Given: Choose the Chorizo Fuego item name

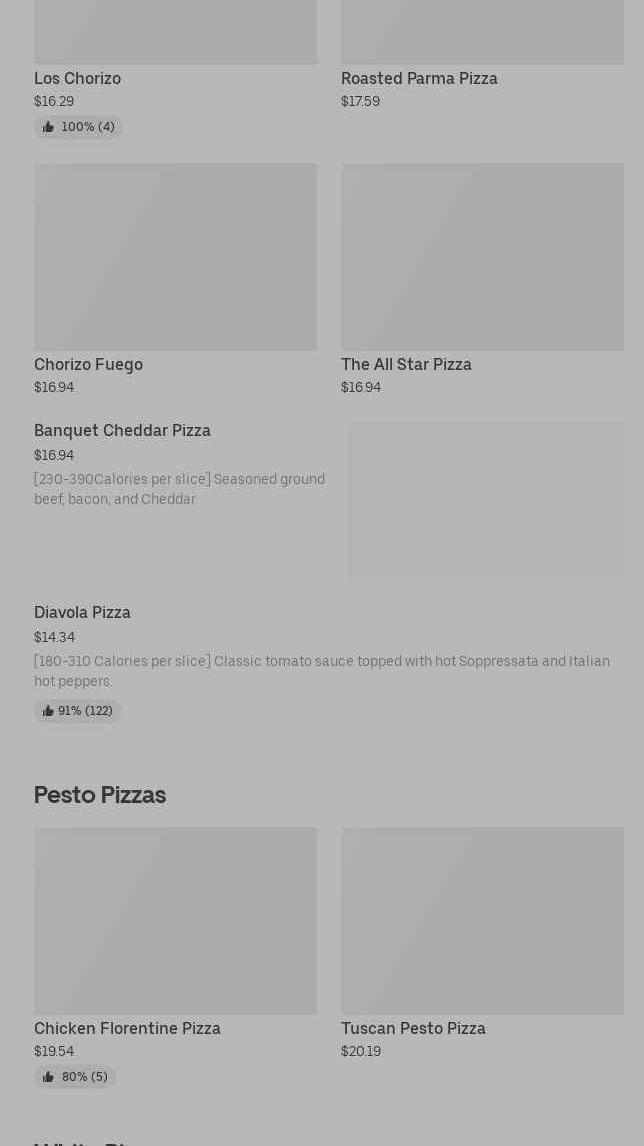Looking at the screenshot, I should pos(88,365).
